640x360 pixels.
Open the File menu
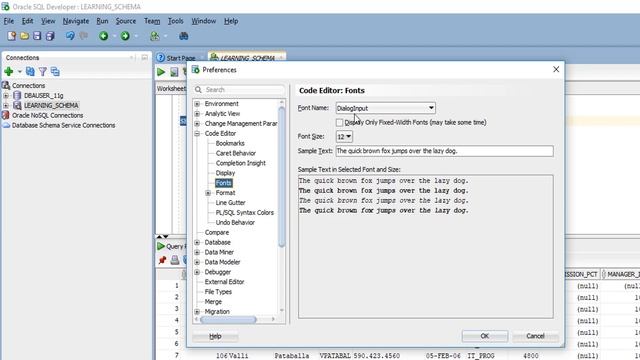click(9, 21)
